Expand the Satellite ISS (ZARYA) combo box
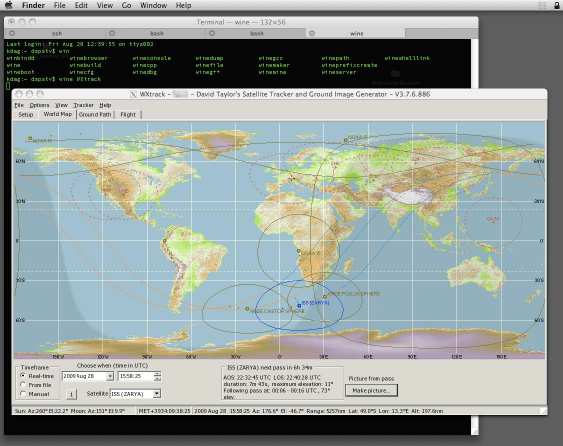This screenshot has height=446, width=563. (x=157, y=394)
